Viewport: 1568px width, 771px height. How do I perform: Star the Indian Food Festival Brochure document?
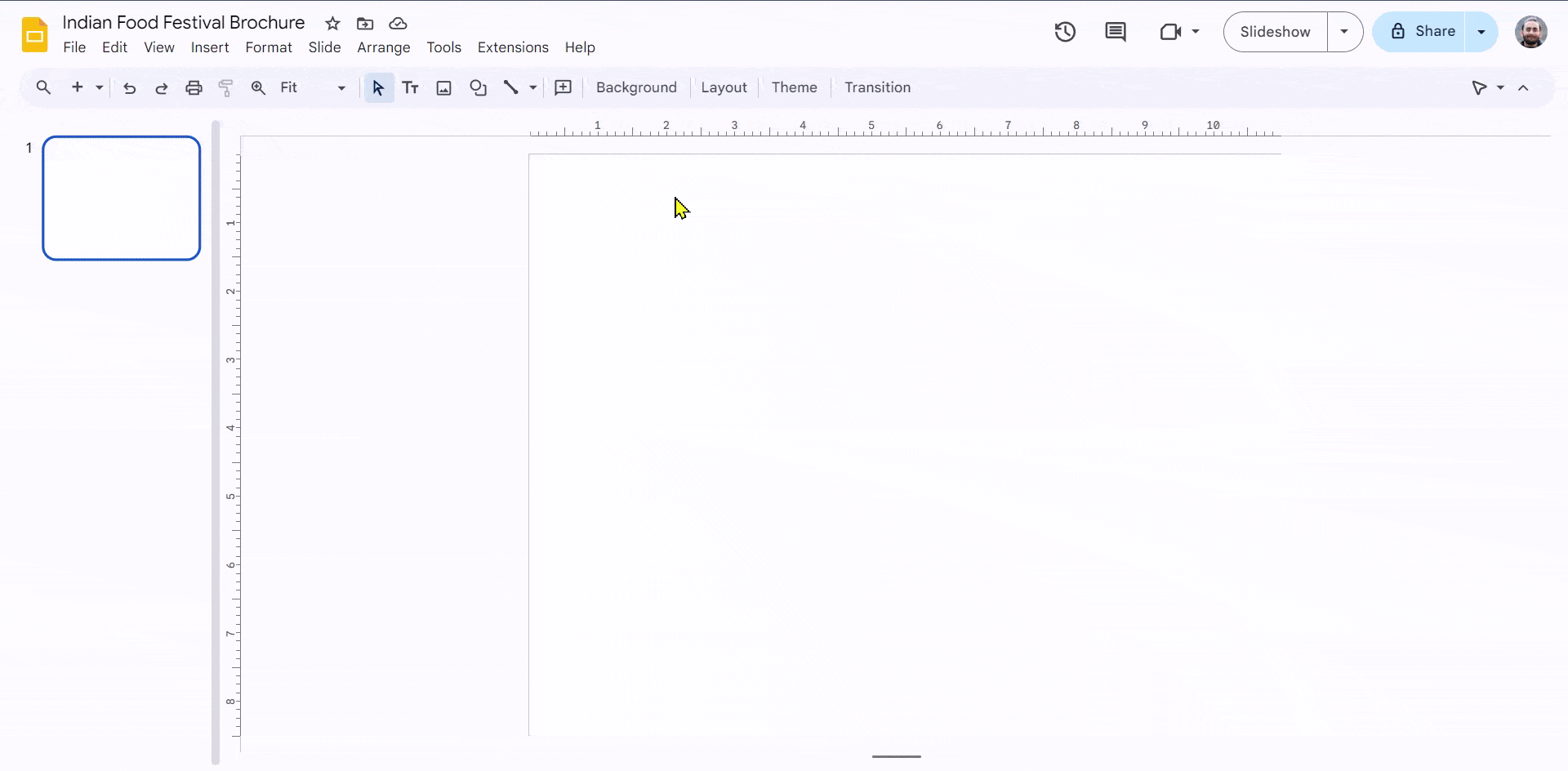pos(332,24)
